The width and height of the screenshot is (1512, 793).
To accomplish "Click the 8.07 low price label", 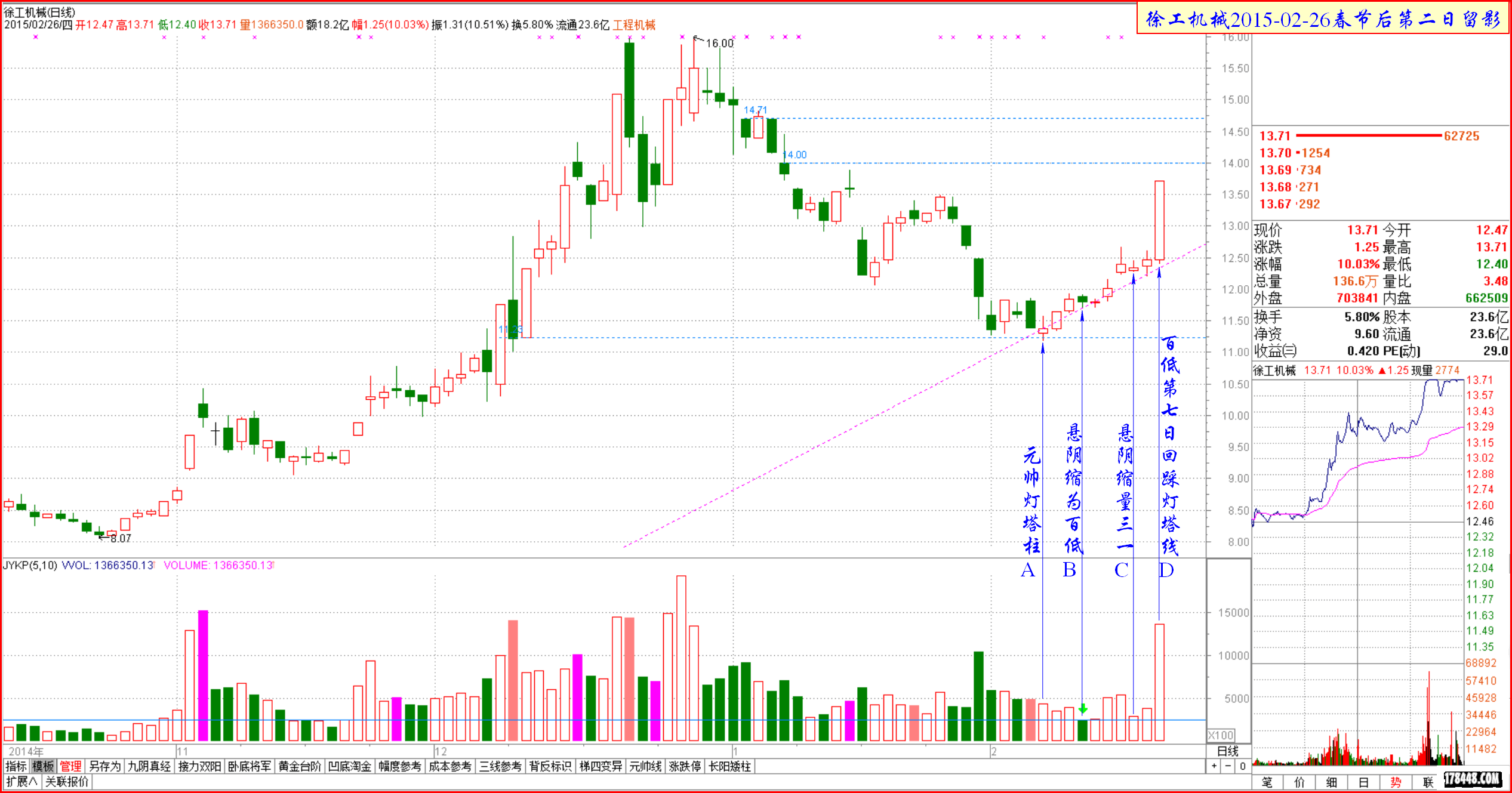I will click(121, 538).
